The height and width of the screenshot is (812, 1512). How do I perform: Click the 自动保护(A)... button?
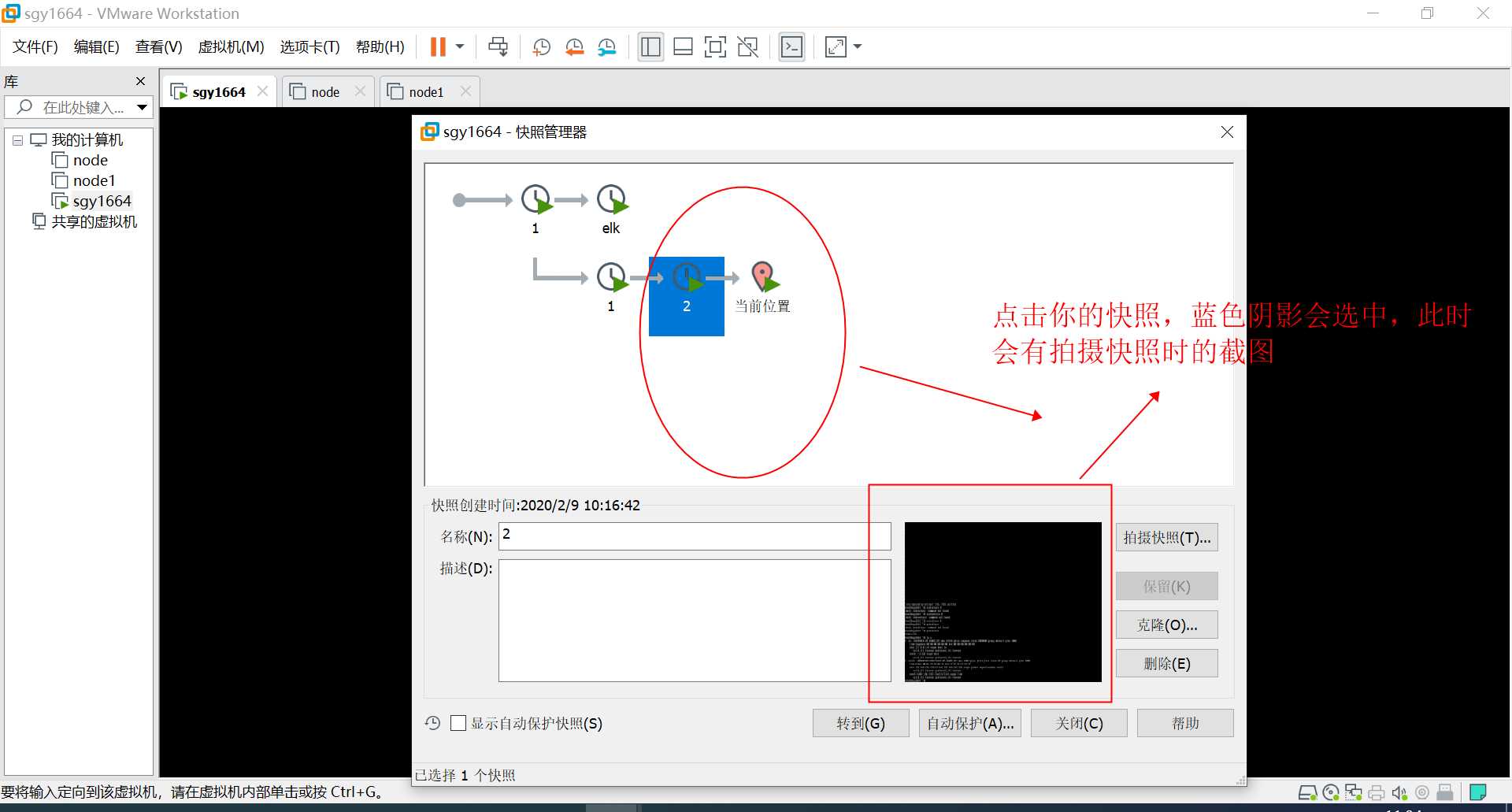pos(969,723)
